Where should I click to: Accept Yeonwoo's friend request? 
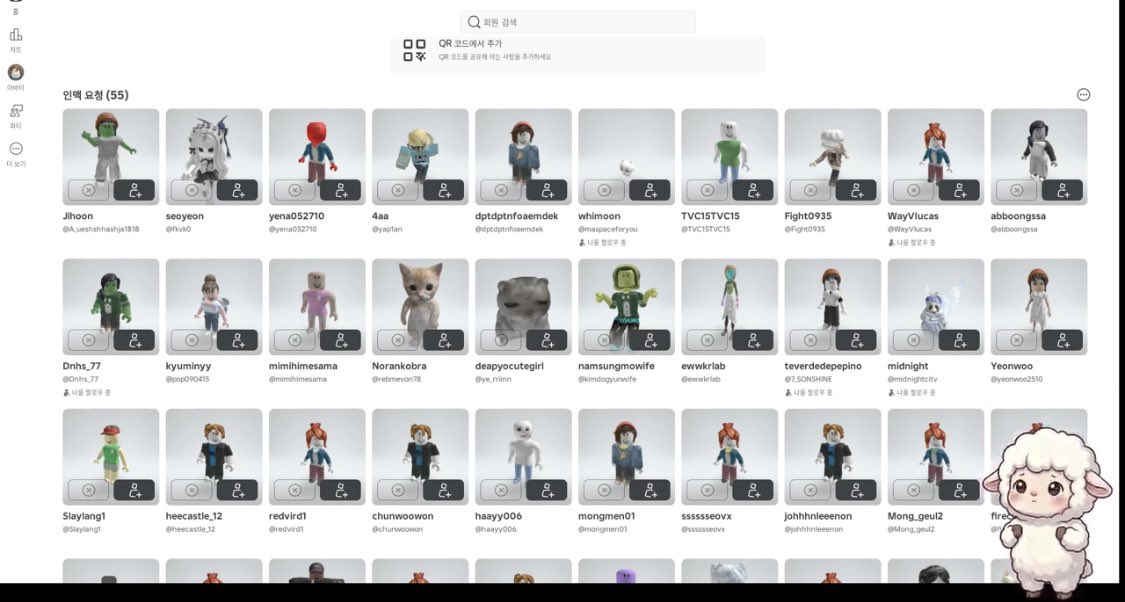click(x=1063, y=340)
